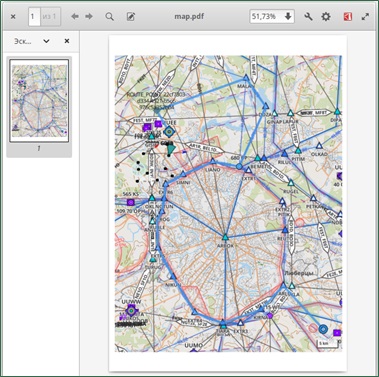Click the RUGEL waypoint triangle

291,183
